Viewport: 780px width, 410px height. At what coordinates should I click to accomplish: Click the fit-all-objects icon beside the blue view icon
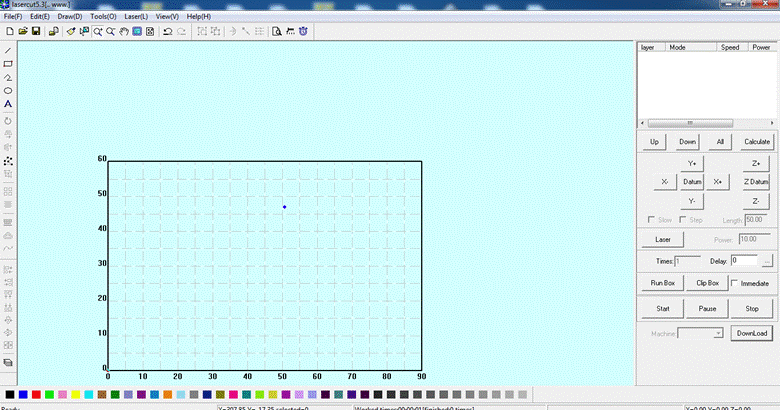click(x=150, y=31)
